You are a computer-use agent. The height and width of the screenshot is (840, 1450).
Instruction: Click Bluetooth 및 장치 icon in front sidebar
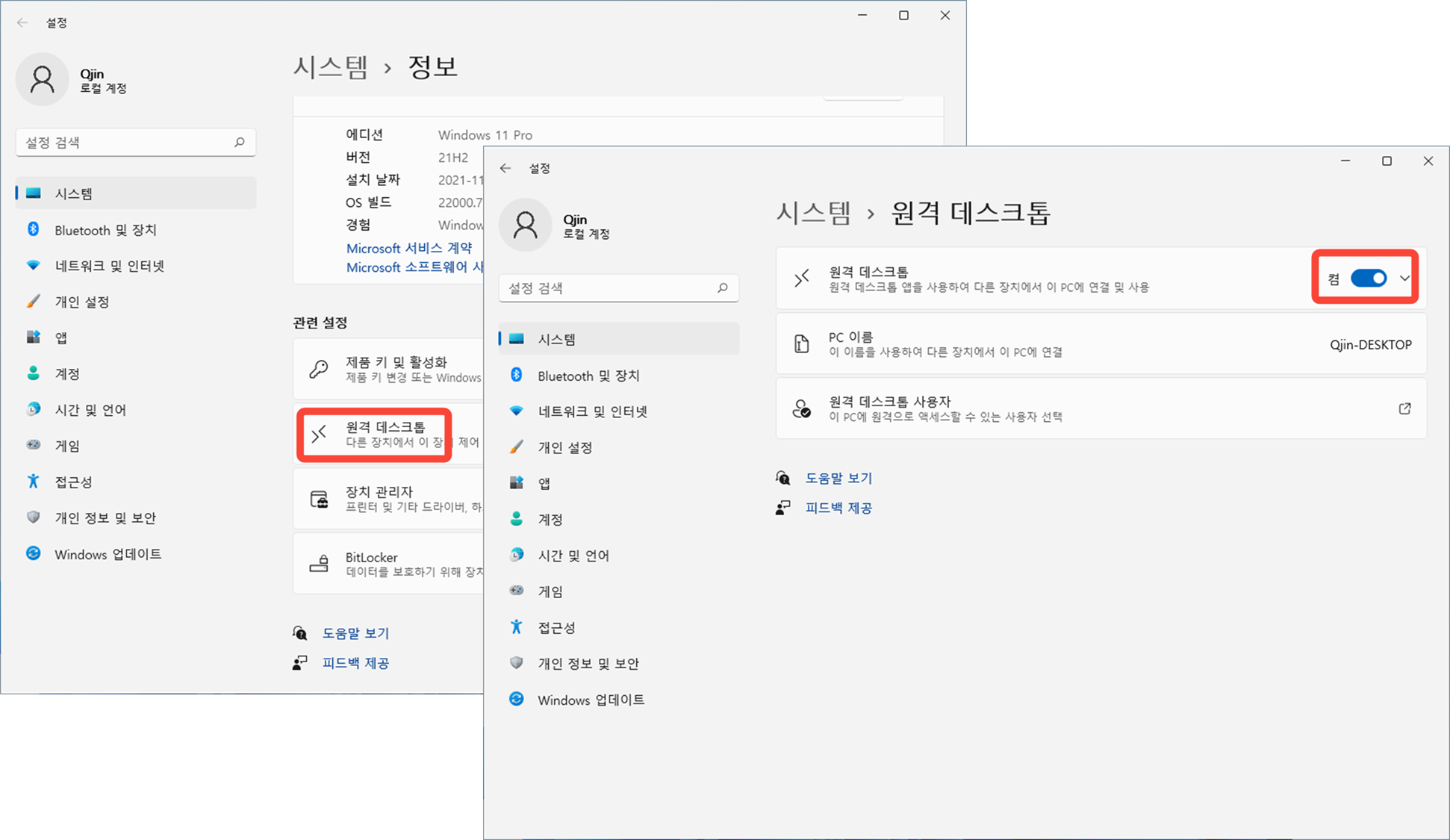pyautogui.click(x=516, y=375)
